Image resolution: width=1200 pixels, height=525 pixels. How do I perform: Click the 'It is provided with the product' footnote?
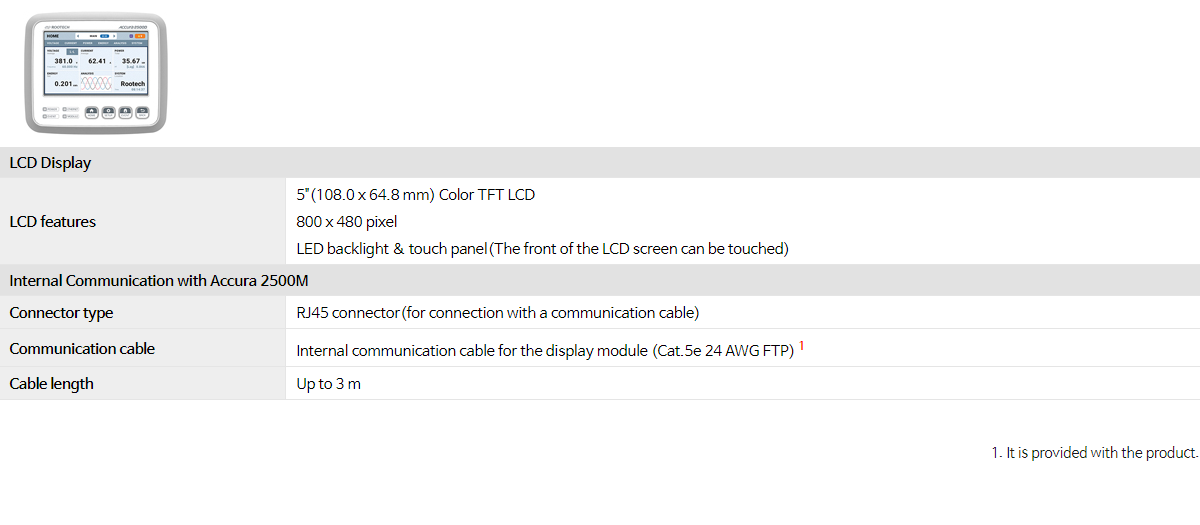[x=1095, y=453]
